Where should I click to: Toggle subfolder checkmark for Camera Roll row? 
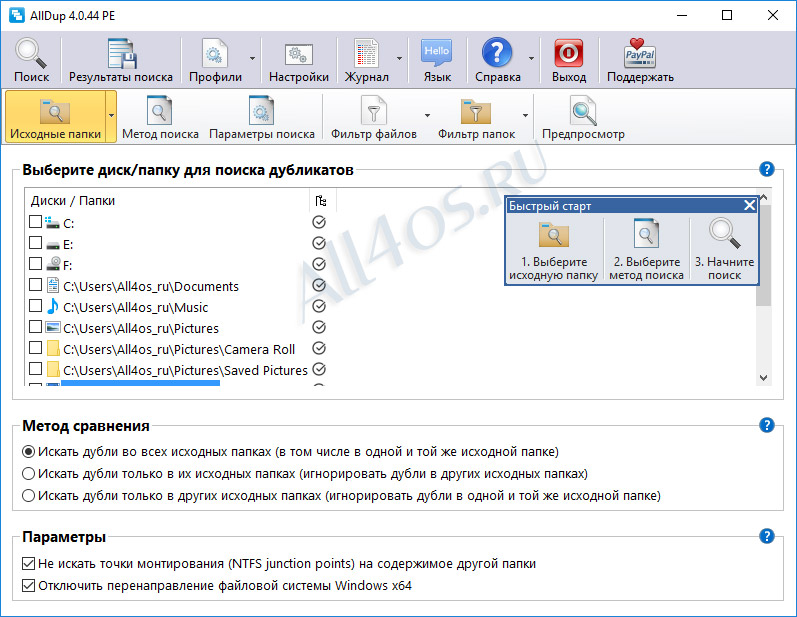319,348
